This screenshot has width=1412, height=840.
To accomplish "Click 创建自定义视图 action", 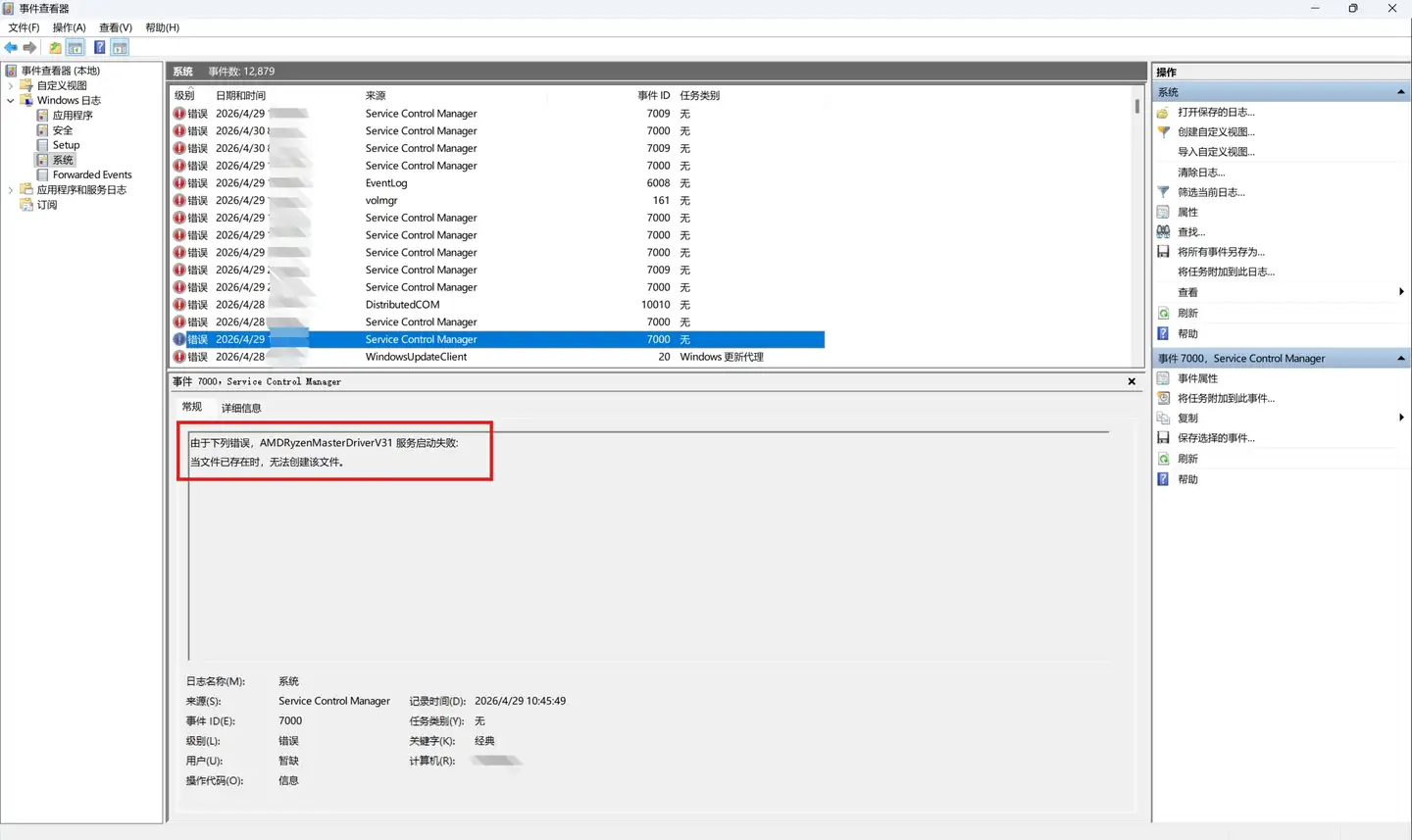I will 1216,132.
